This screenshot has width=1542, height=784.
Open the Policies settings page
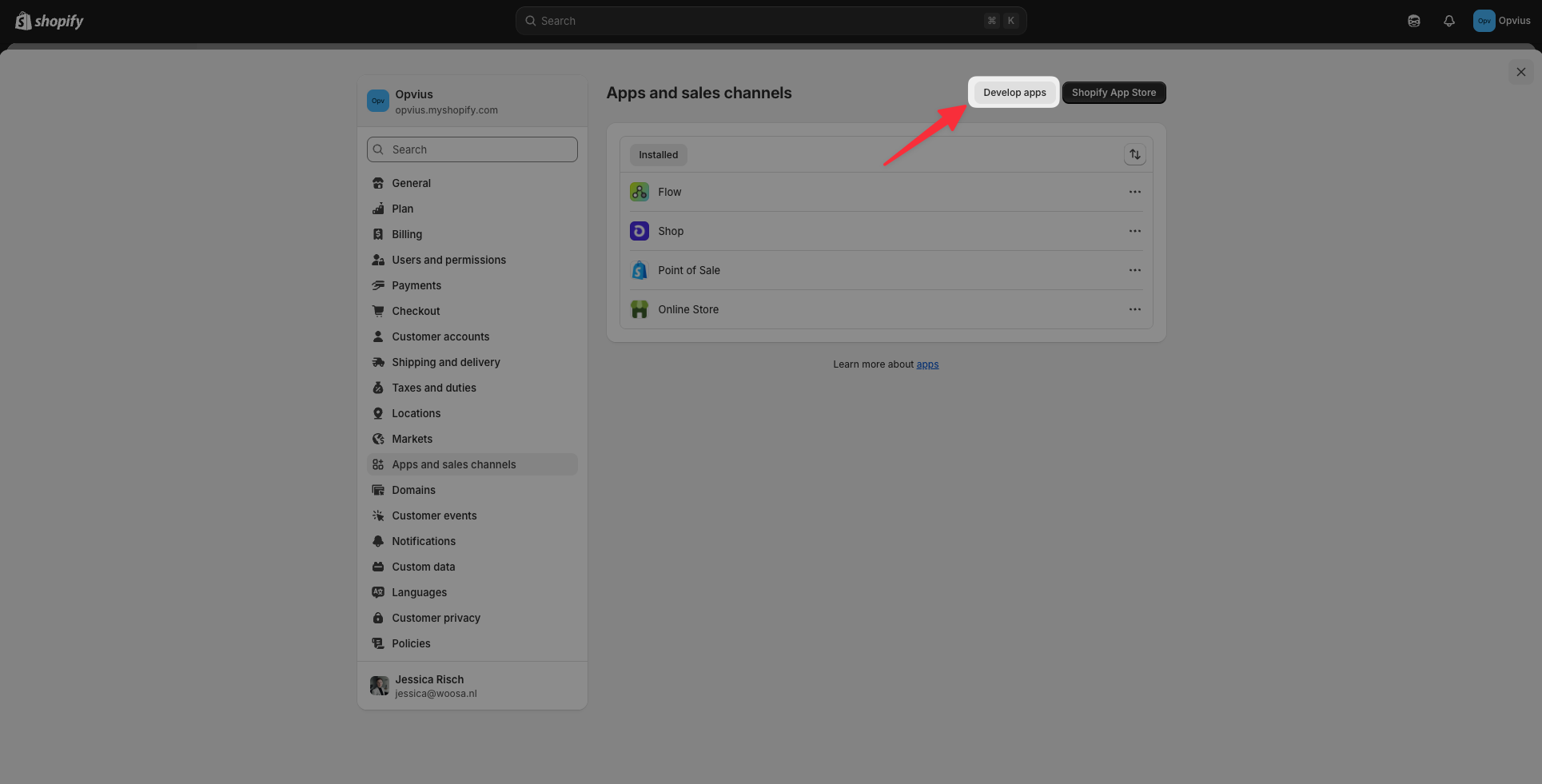[472, 643]
